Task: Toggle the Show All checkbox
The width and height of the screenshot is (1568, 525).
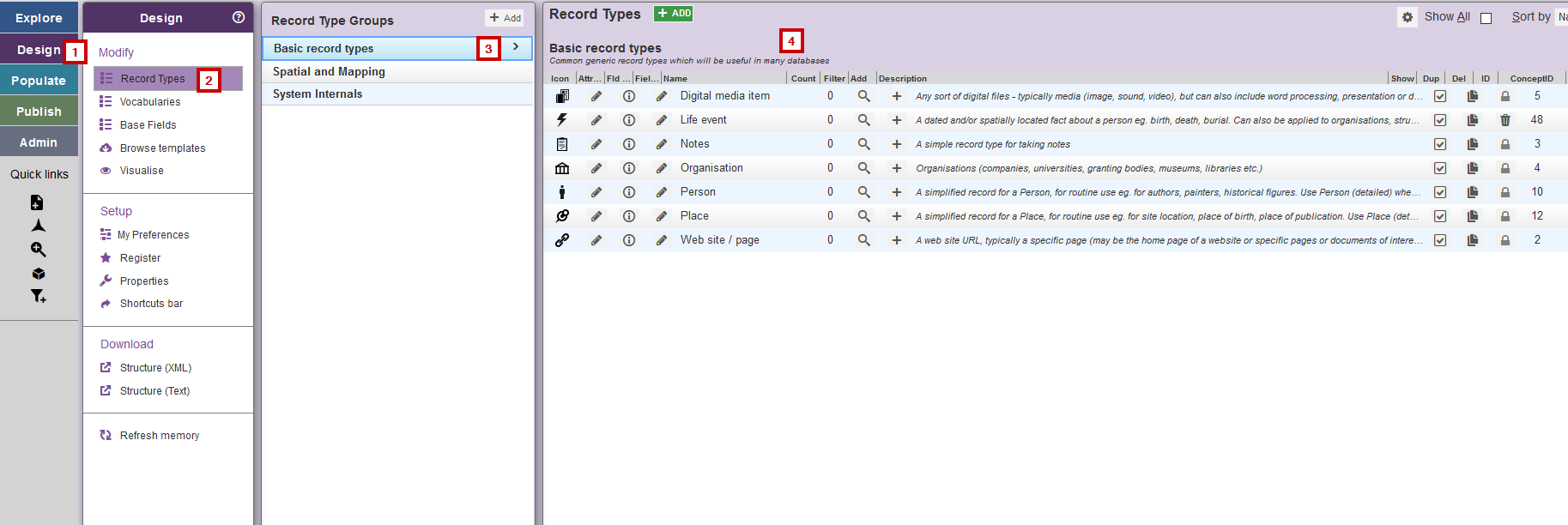Action: tap(1486, 18)
